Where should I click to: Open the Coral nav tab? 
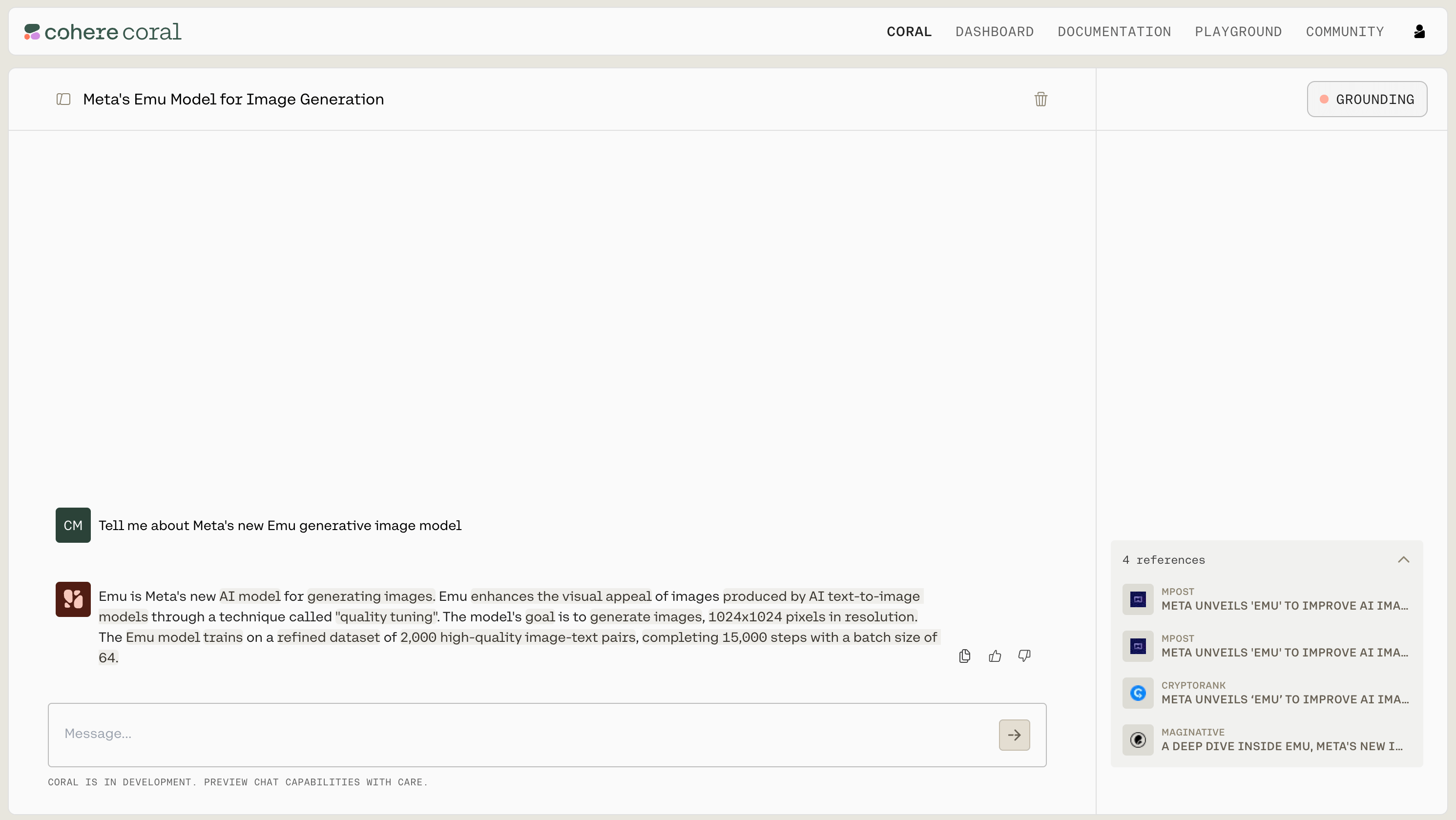tap(909, 32)
